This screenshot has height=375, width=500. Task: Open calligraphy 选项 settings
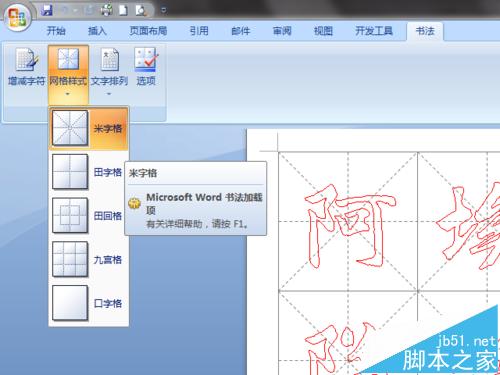(146, 67)
